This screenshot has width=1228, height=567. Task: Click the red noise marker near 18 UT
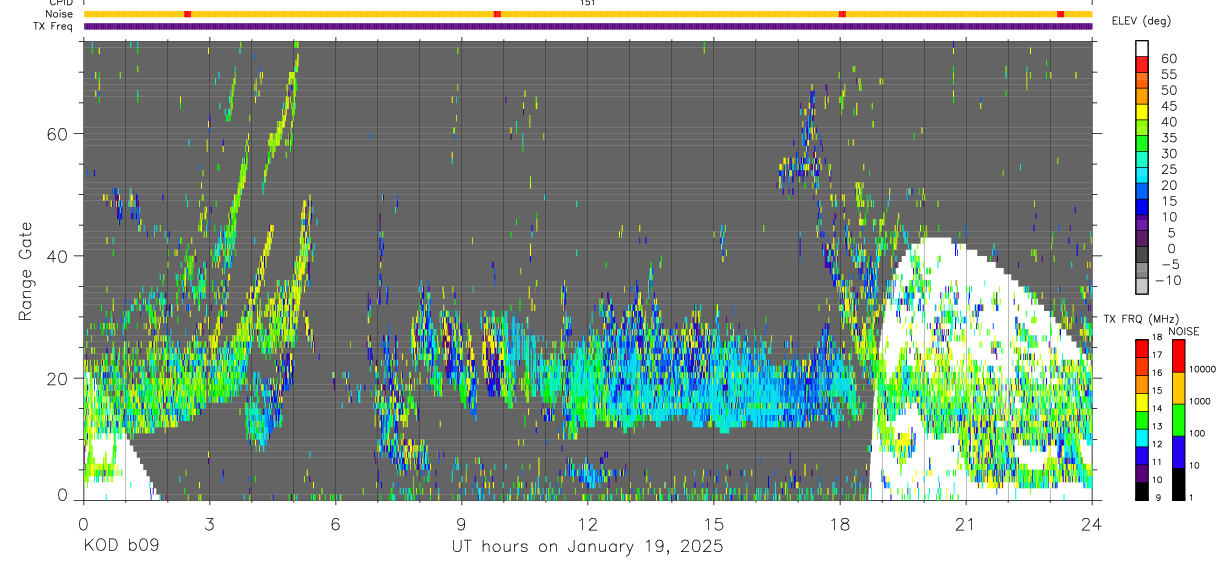pos(842,14)
